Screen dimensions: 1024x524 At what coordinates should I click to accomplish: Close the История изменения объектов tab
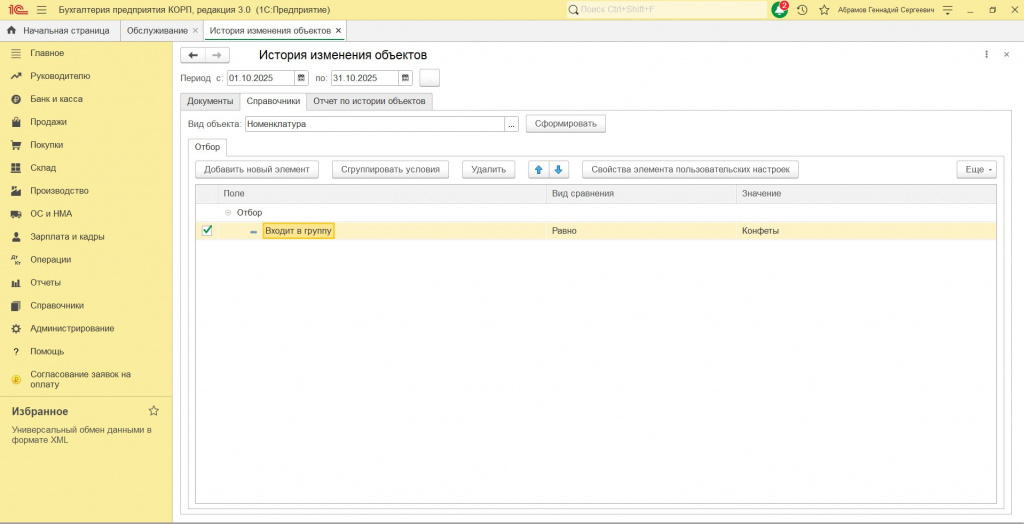click(x=338, y=31)
